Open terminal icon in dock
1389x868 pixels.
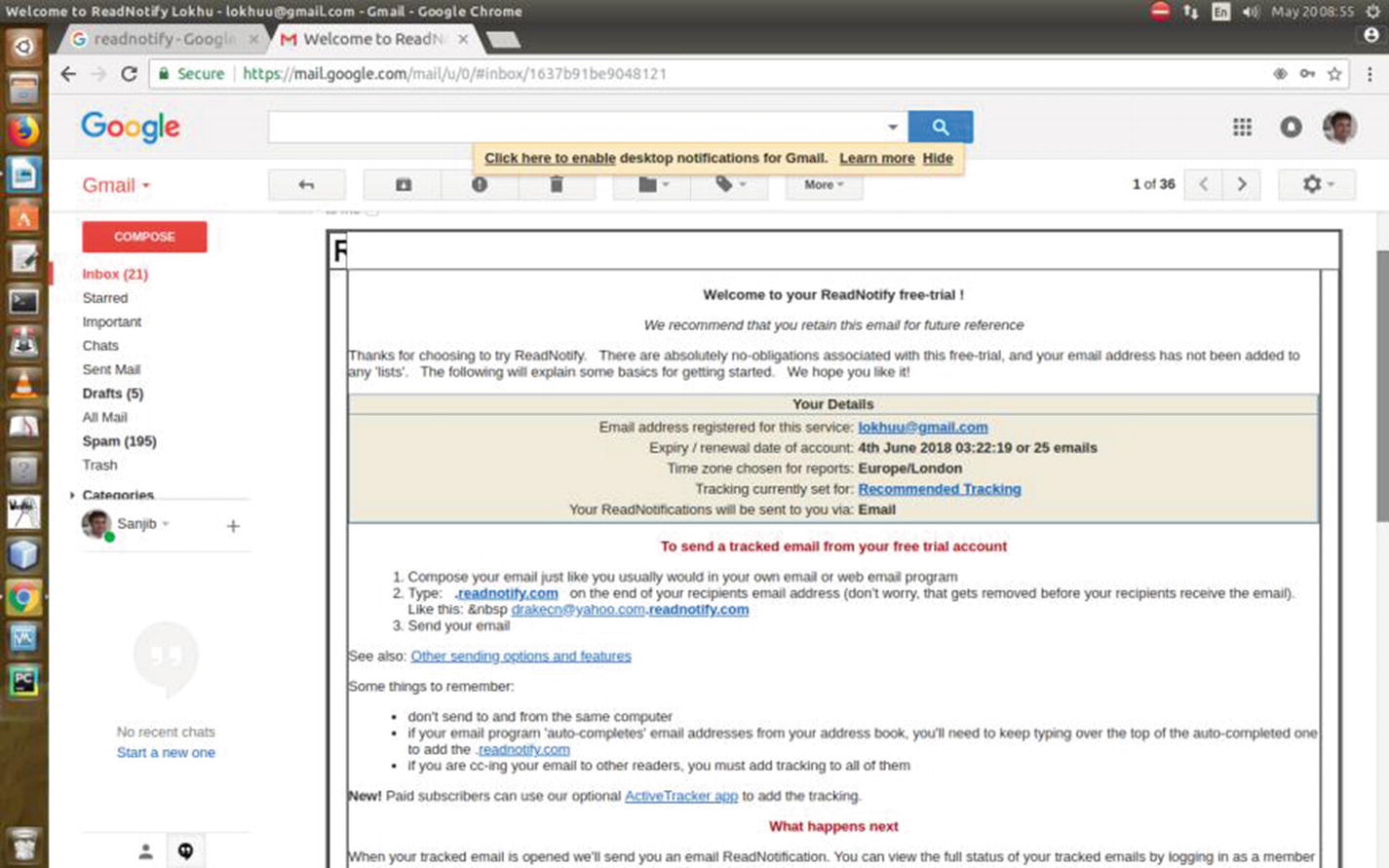point(23,301)
